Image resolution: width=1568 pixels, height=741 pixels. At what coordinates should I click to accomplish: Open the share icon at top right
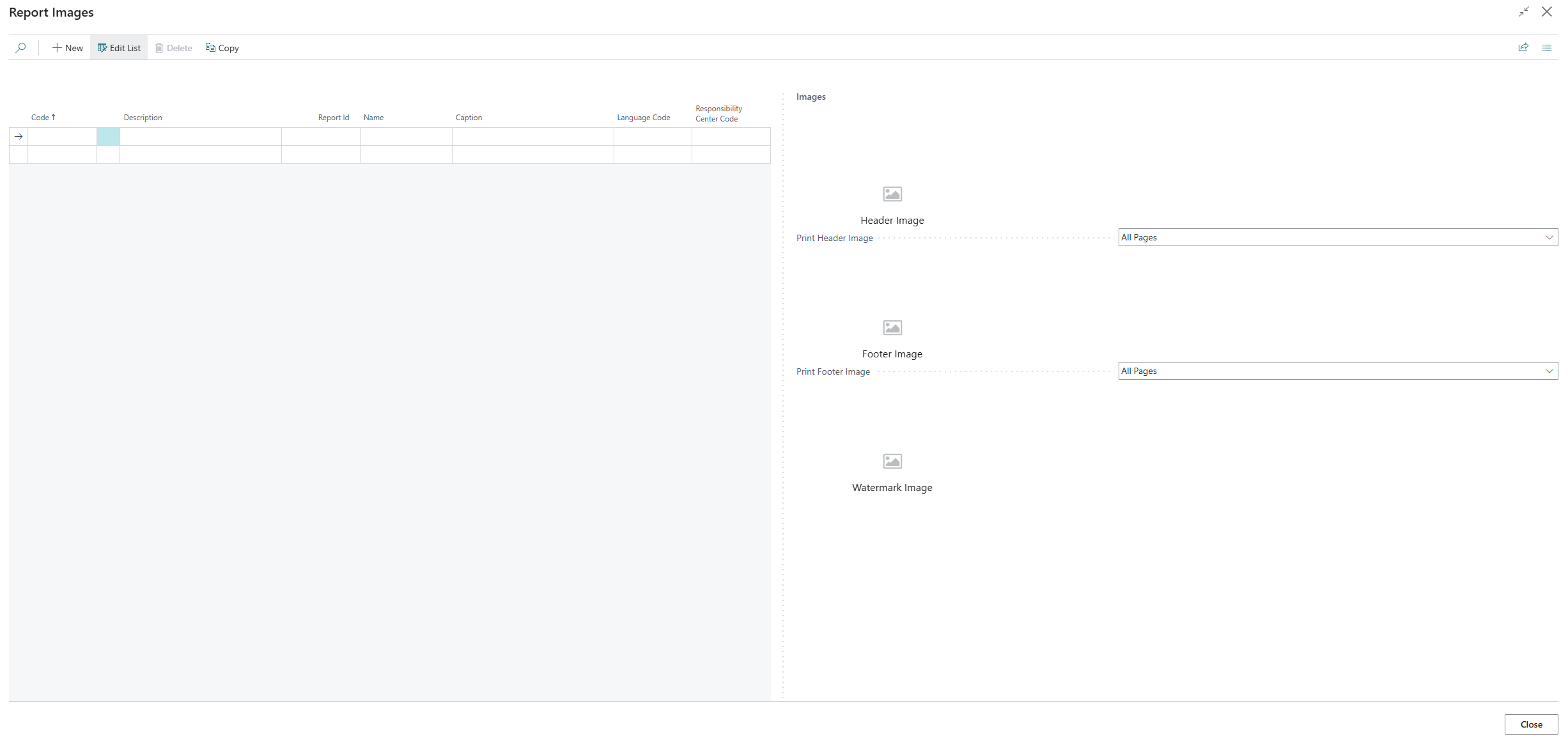pos(1523,47)
